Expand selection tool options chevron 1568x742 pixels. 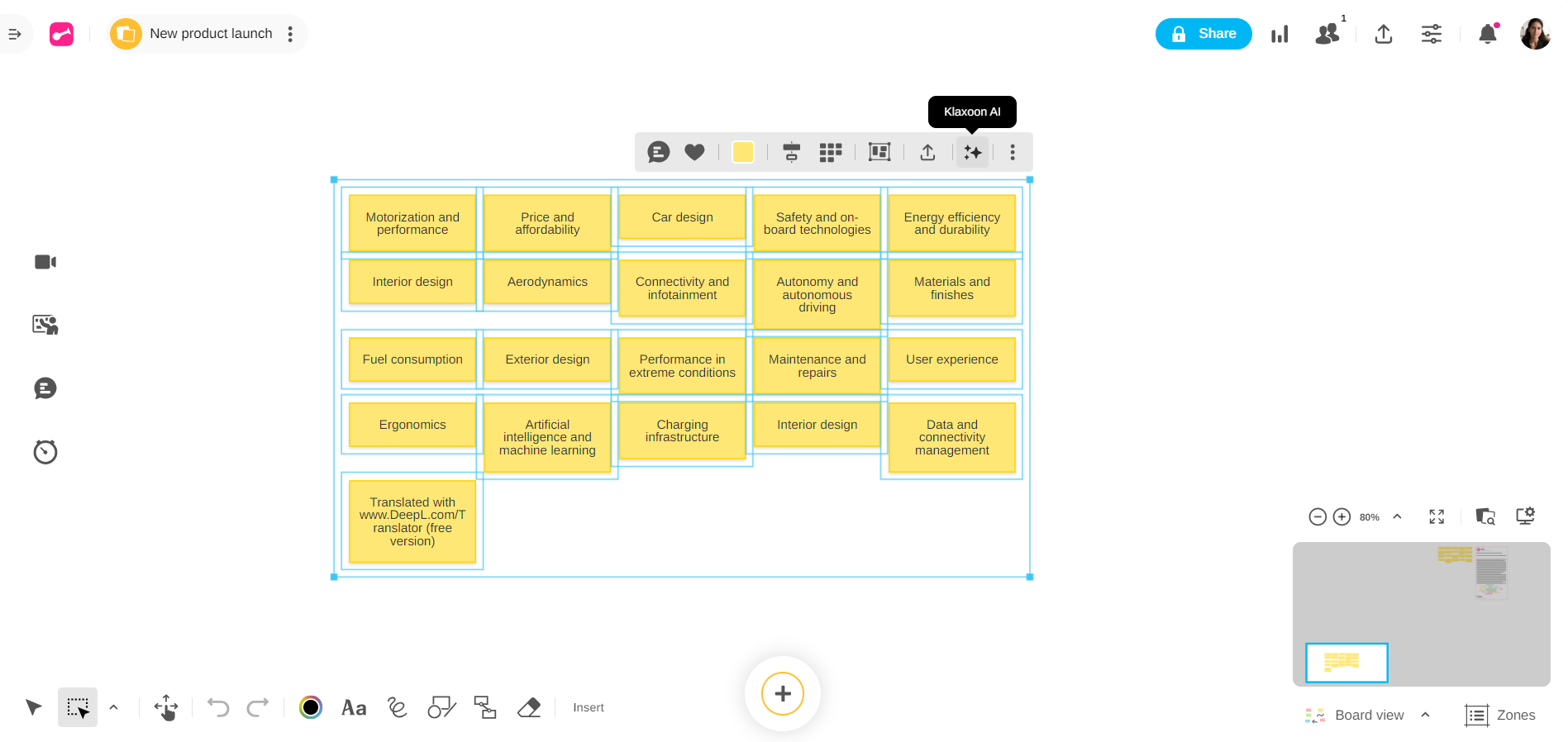click(113, 707)
